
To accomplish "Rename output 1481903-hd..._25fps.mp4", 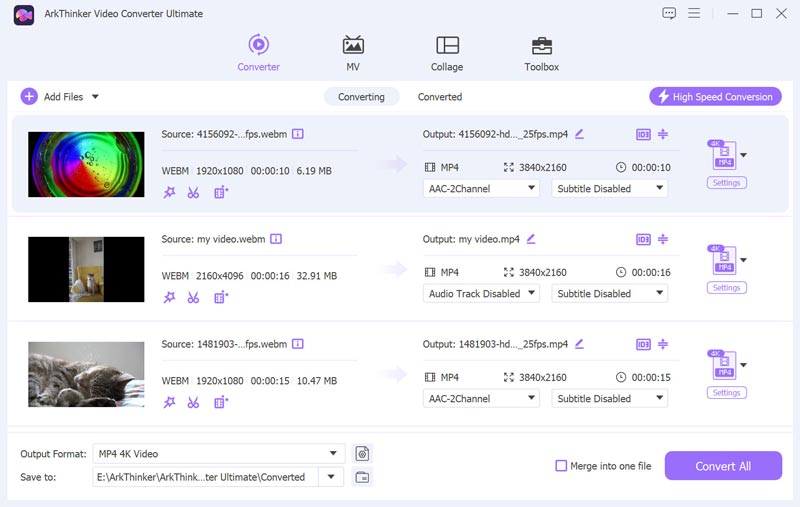I will (579, 344).
